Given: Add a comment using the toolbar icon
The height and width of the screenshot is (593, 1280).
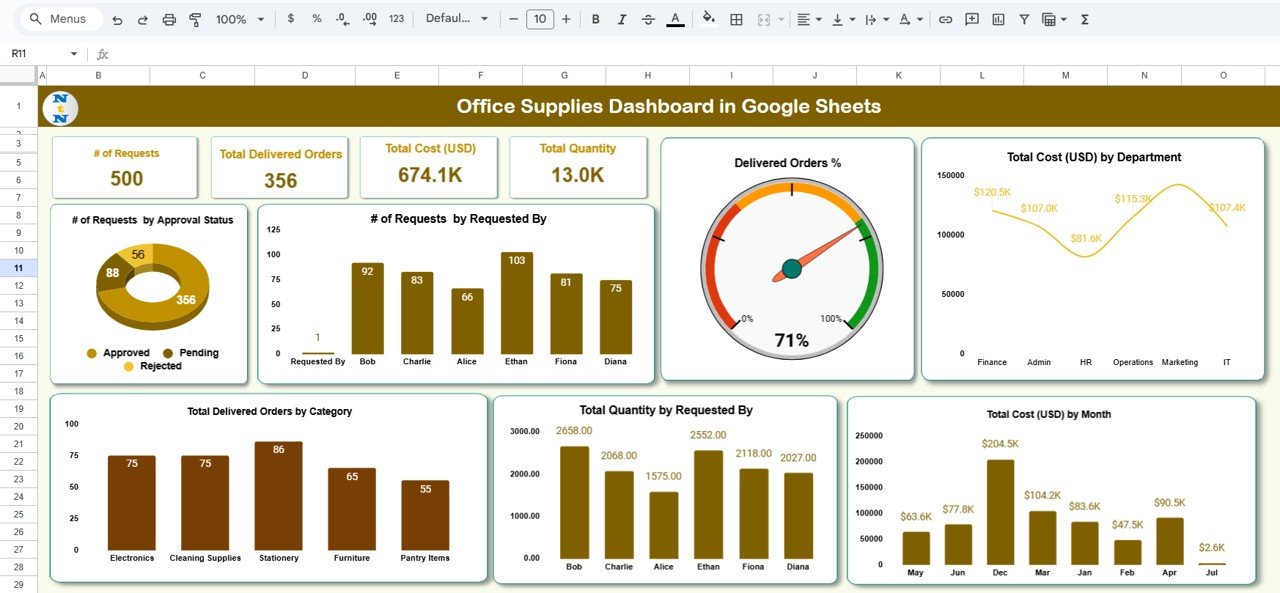Looking at the screenshot, I should (971, 19).
